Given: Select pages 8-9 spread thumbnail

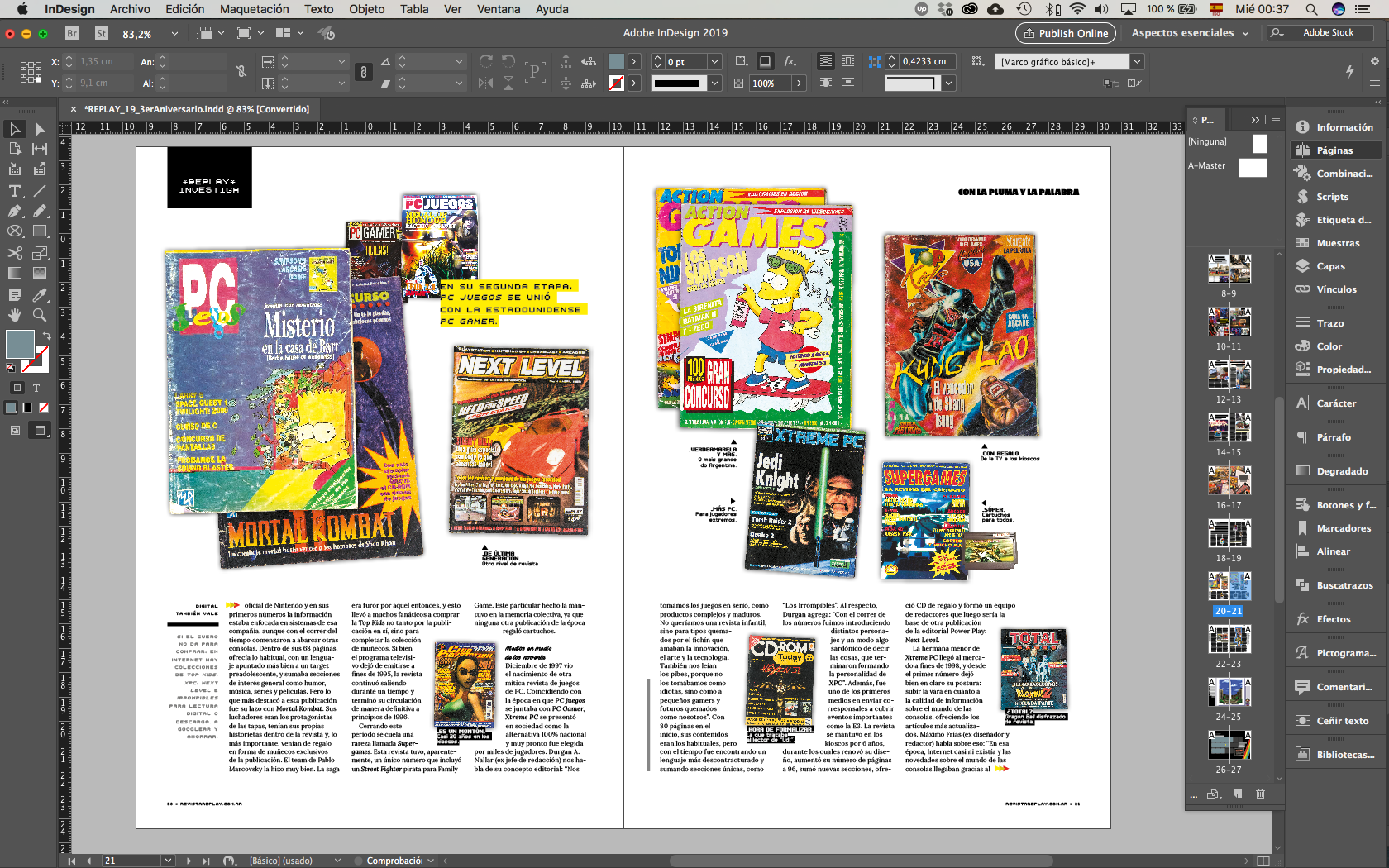Looking at the screenshot, I should pyautogui.click(x=1229, y=269).
